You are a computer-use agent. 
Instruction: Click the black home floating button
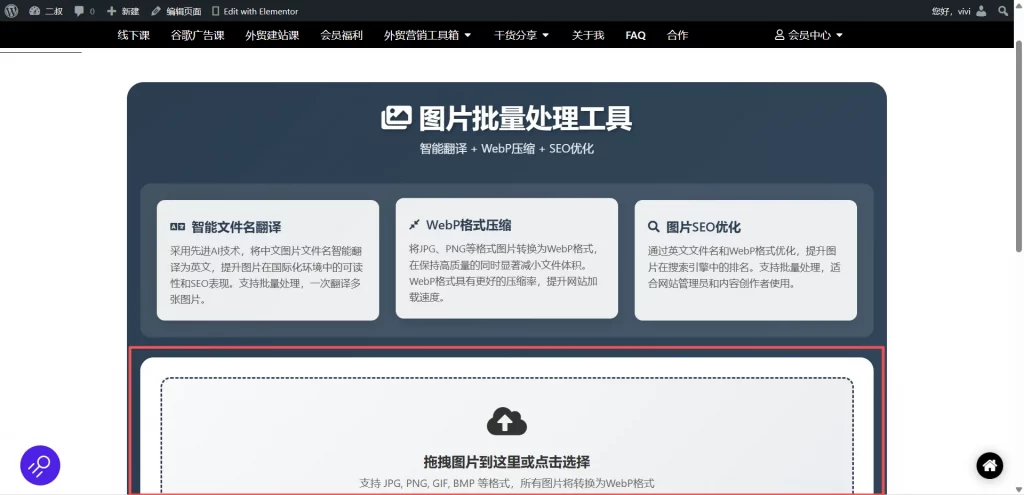pyautogui.click(x=989, y=466)
